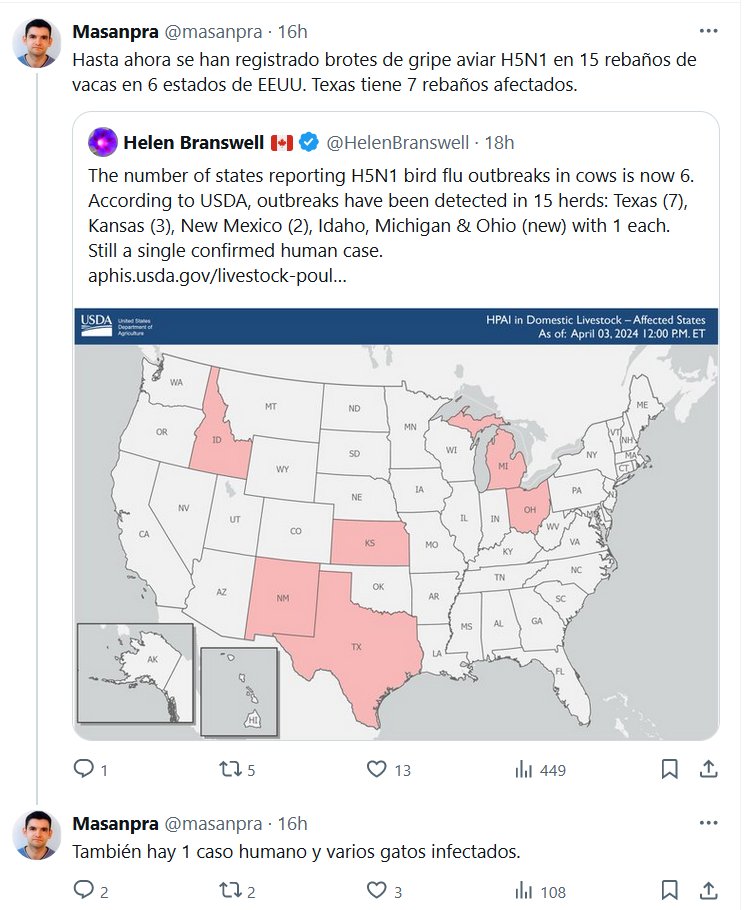
Task: Like the tweet with 13 likes
Action: pyautogui.click(x=377, y=769)
